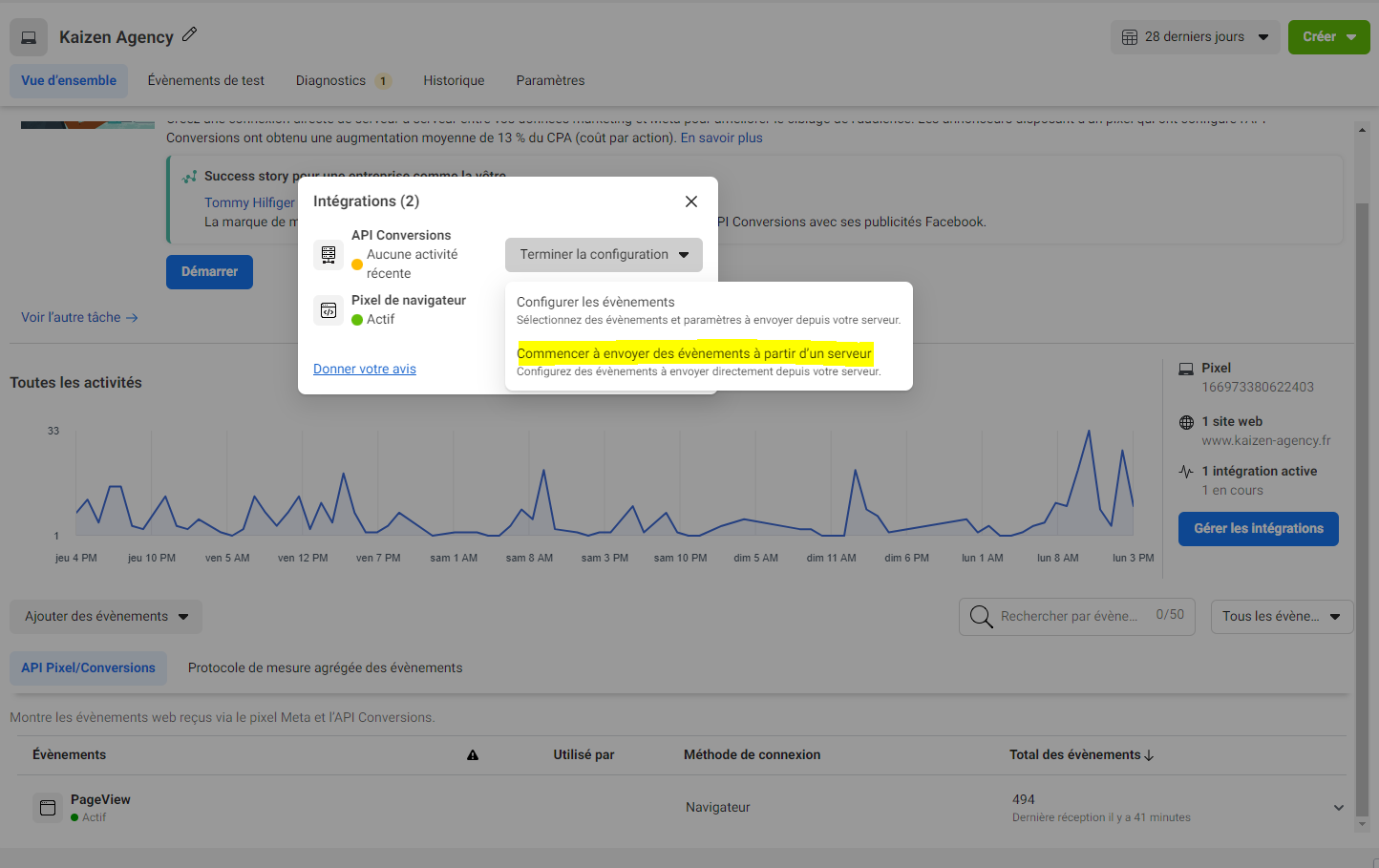Image resolution: width=1379 pixels, height=868 pixels.
Task: Click the warning triangle column header
Action: click(472, 755)
